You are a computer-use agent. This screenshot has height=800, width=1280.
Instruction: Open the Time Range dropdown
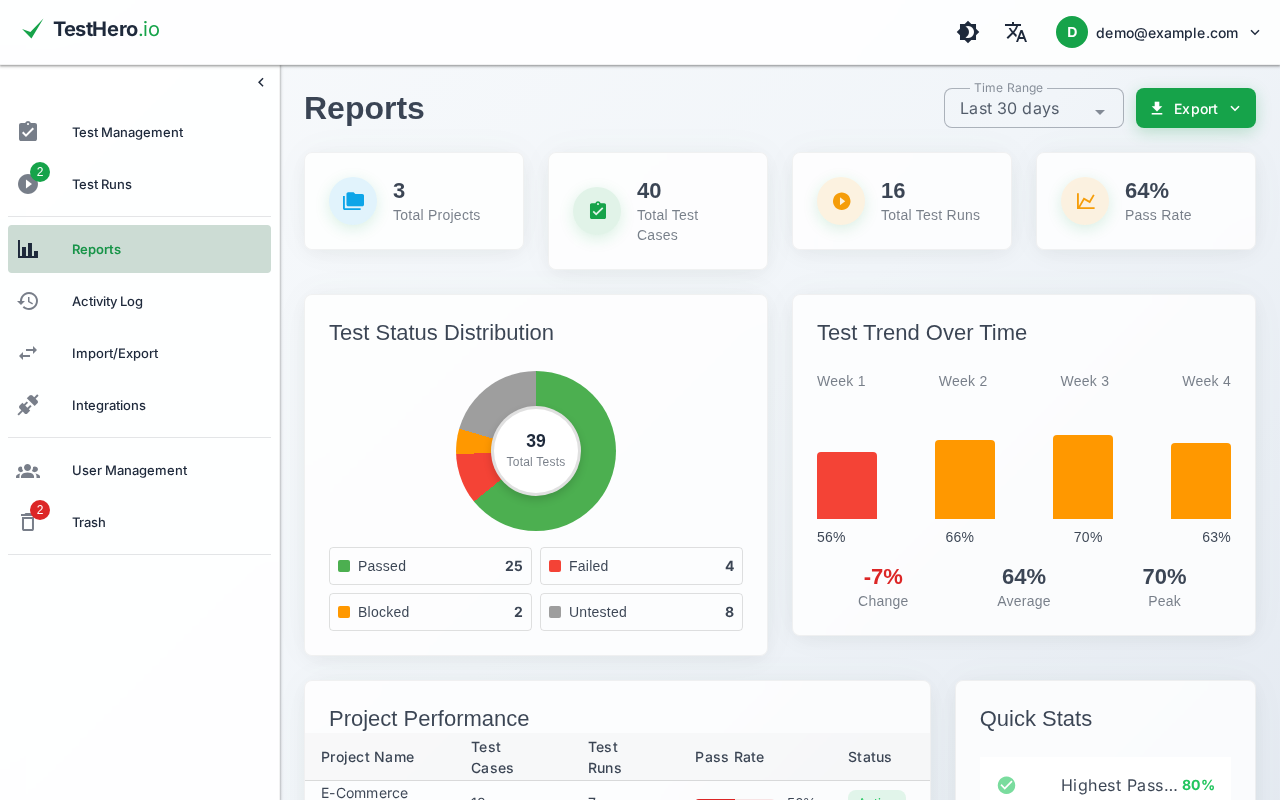point(1034,108)
